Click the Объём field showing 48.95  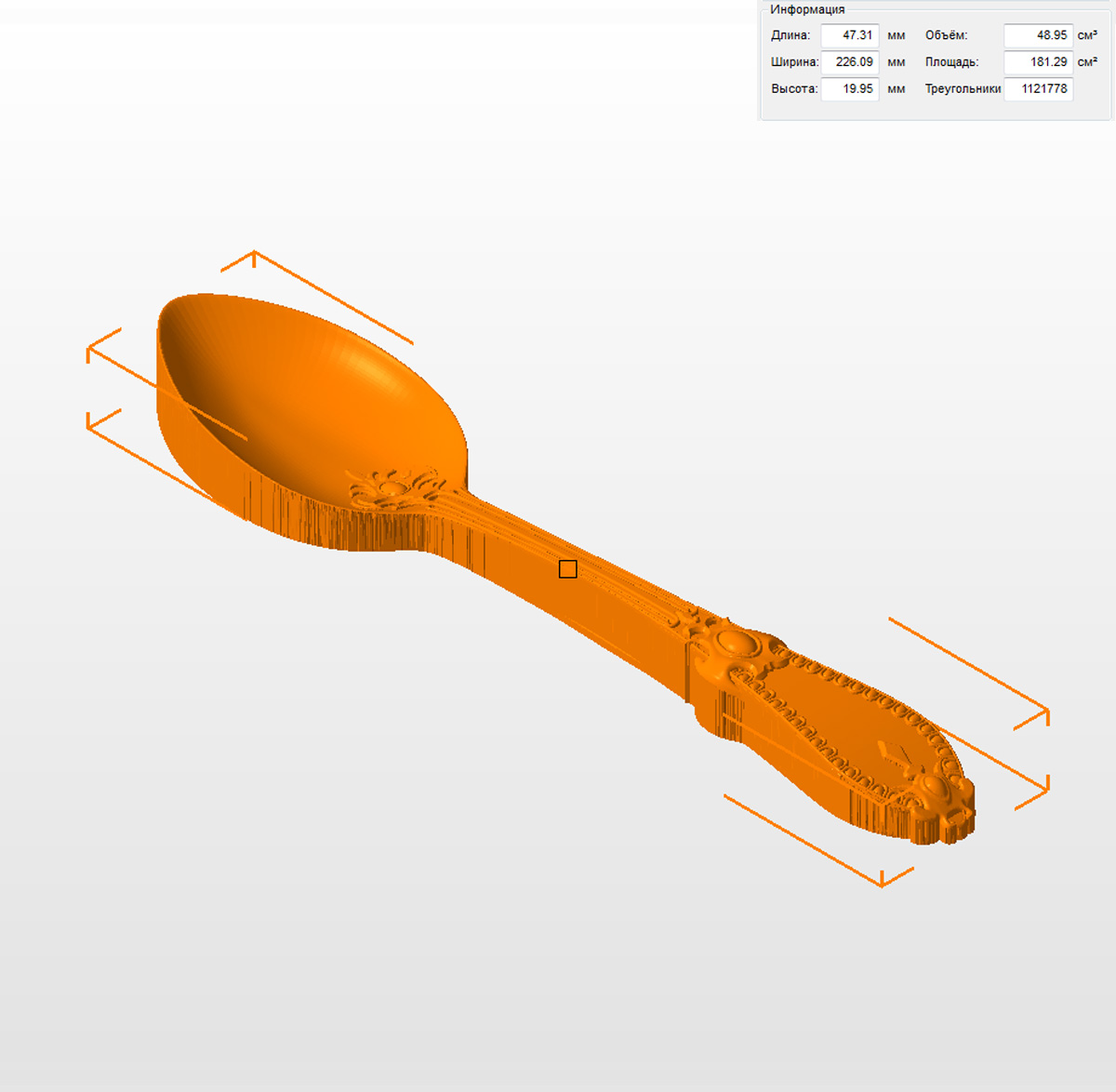click(1038, 35)
